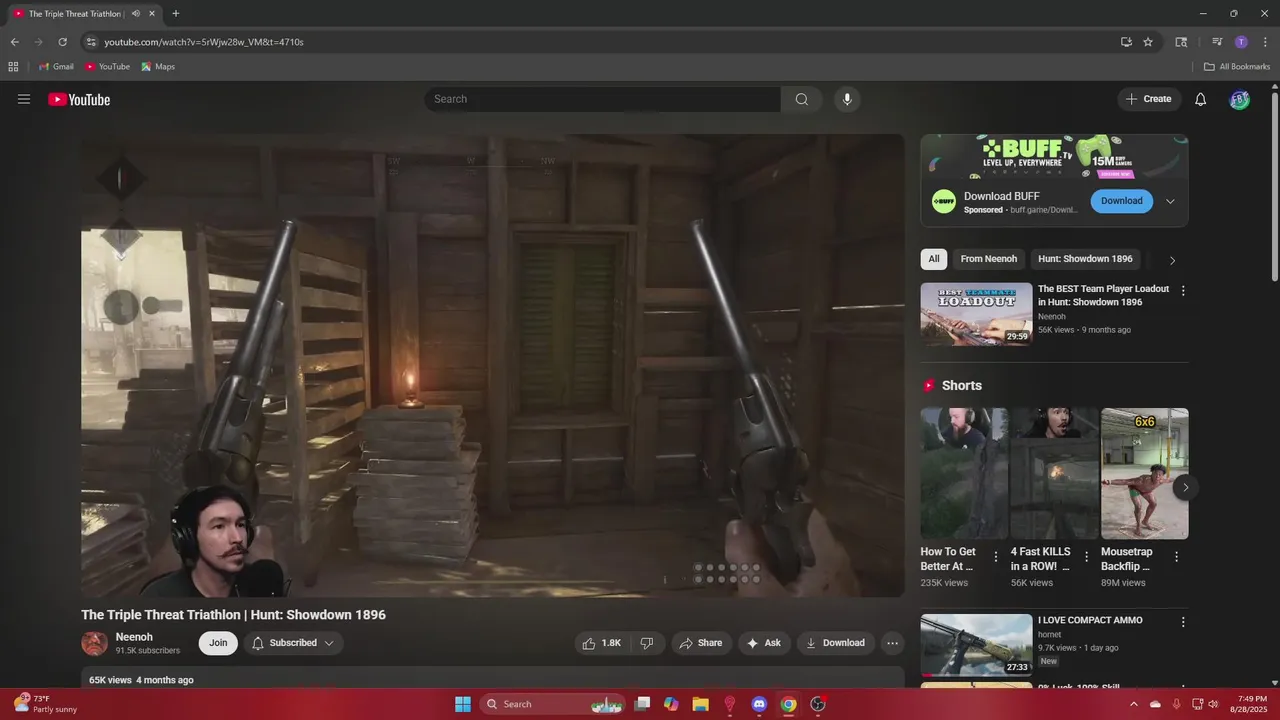Open options for How To Get Better short

(x=995, y=557)
